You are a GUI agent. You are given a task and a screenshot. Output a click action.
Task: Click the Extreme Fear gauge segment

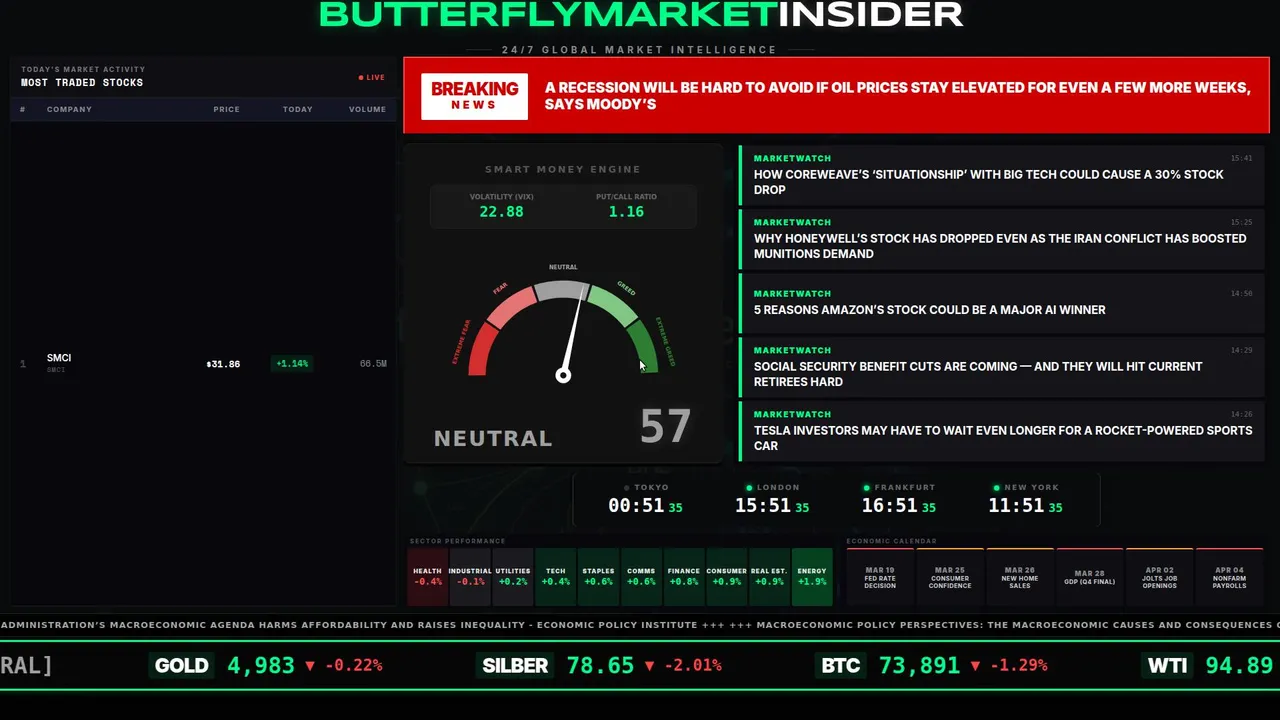(481, 351)
